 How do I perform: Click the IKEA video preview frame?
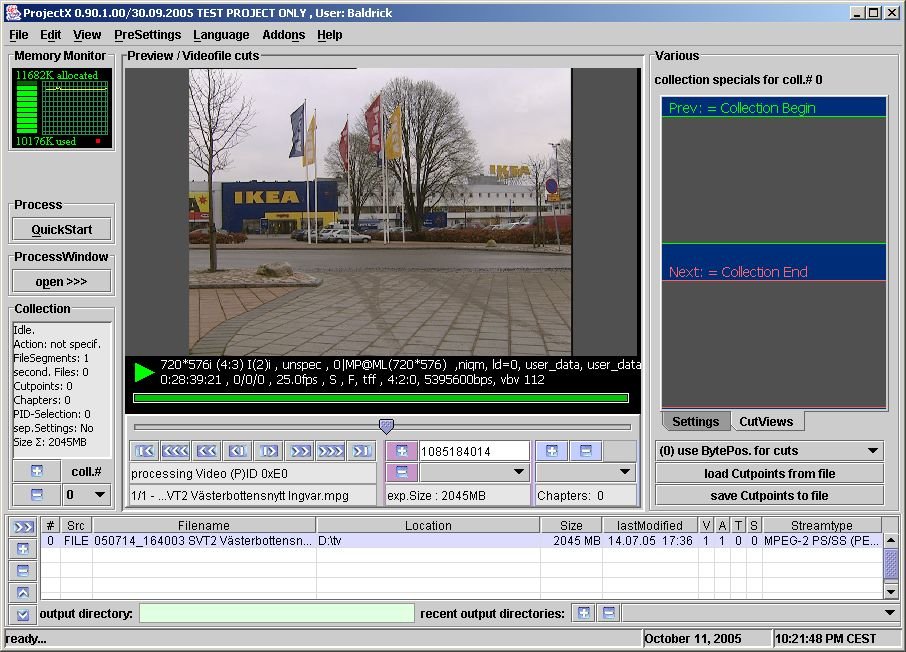point(380,212)
